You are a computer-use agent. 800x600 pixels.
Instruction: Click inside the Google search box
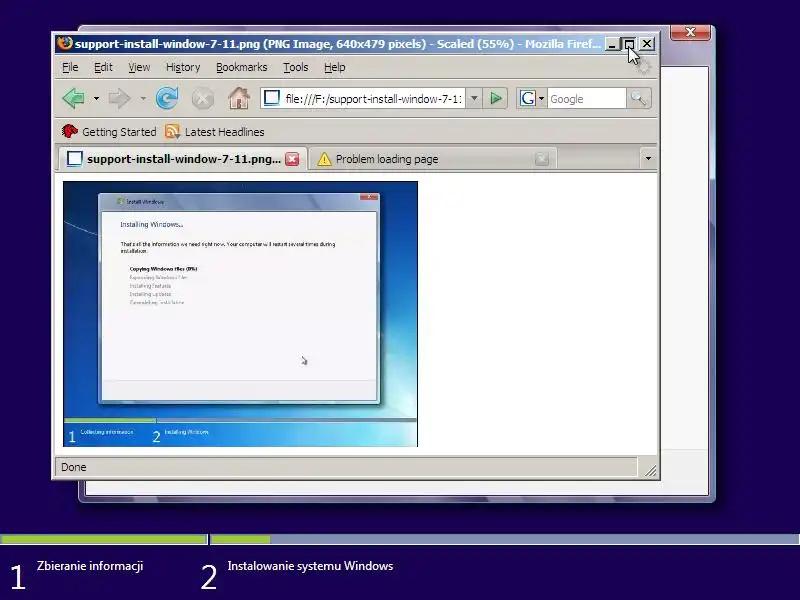(587, 98)
